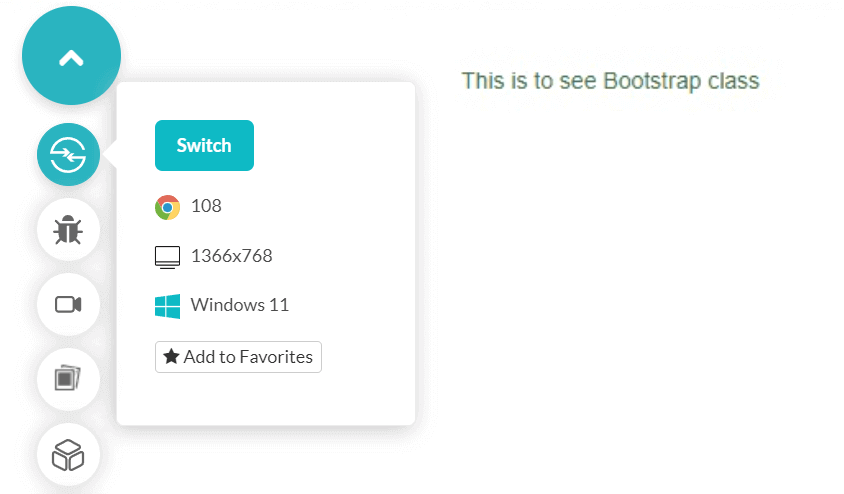Click the Add to Favorites button
844x494 pixels.
(238, 357)
